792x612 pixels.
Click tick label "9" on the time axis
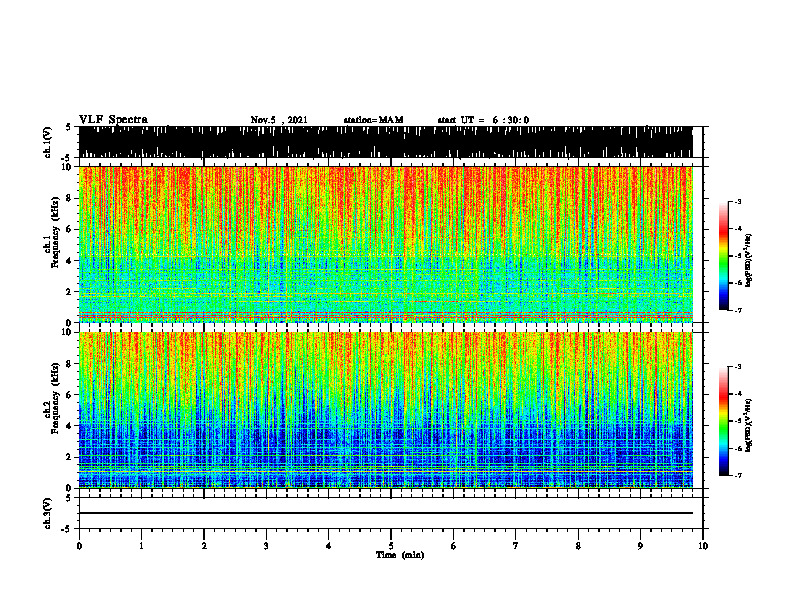tap(640, 546)
